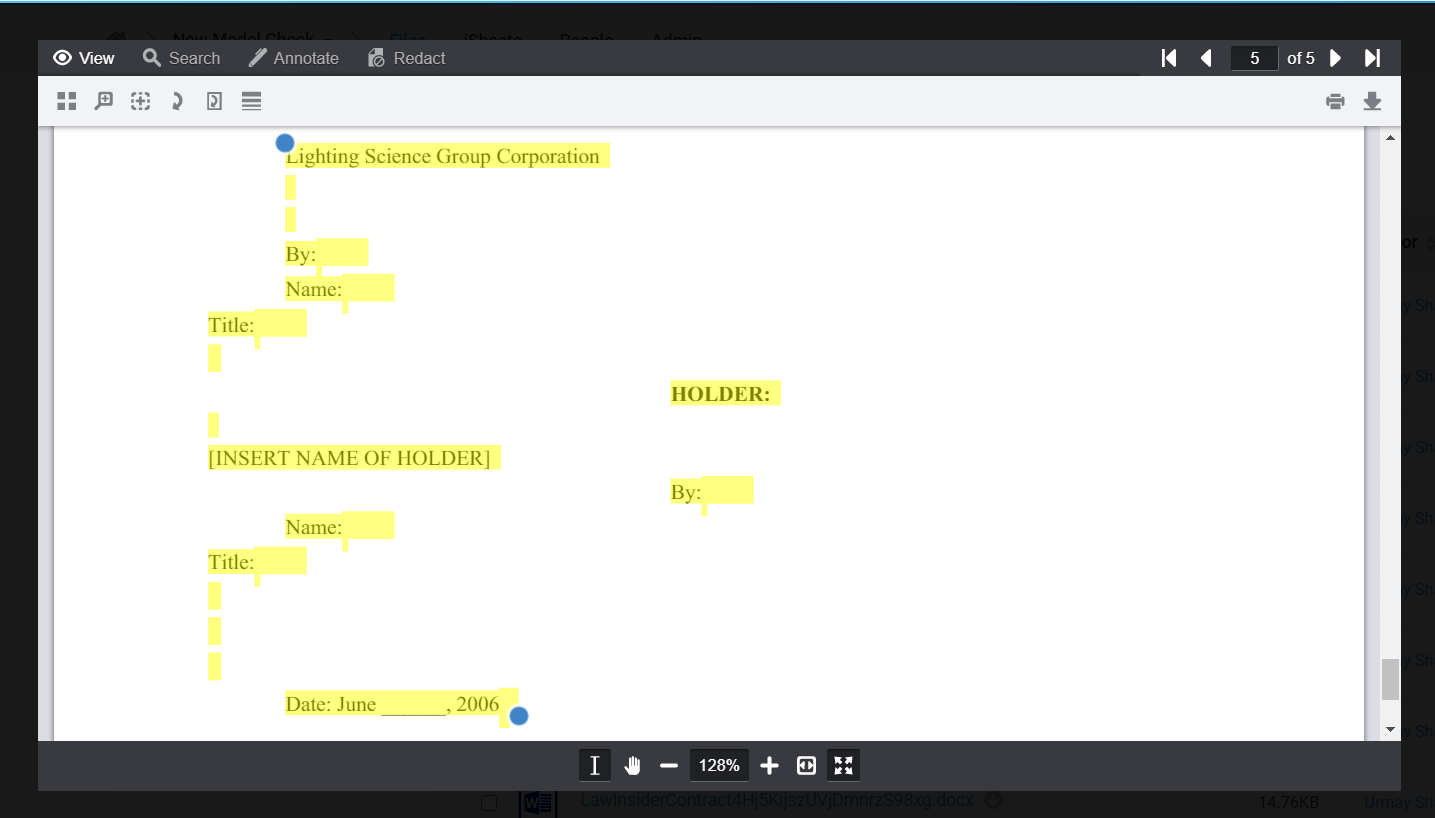Zoom out with the minus button
Screen dimensions: 1435x818
coord(669,766)
